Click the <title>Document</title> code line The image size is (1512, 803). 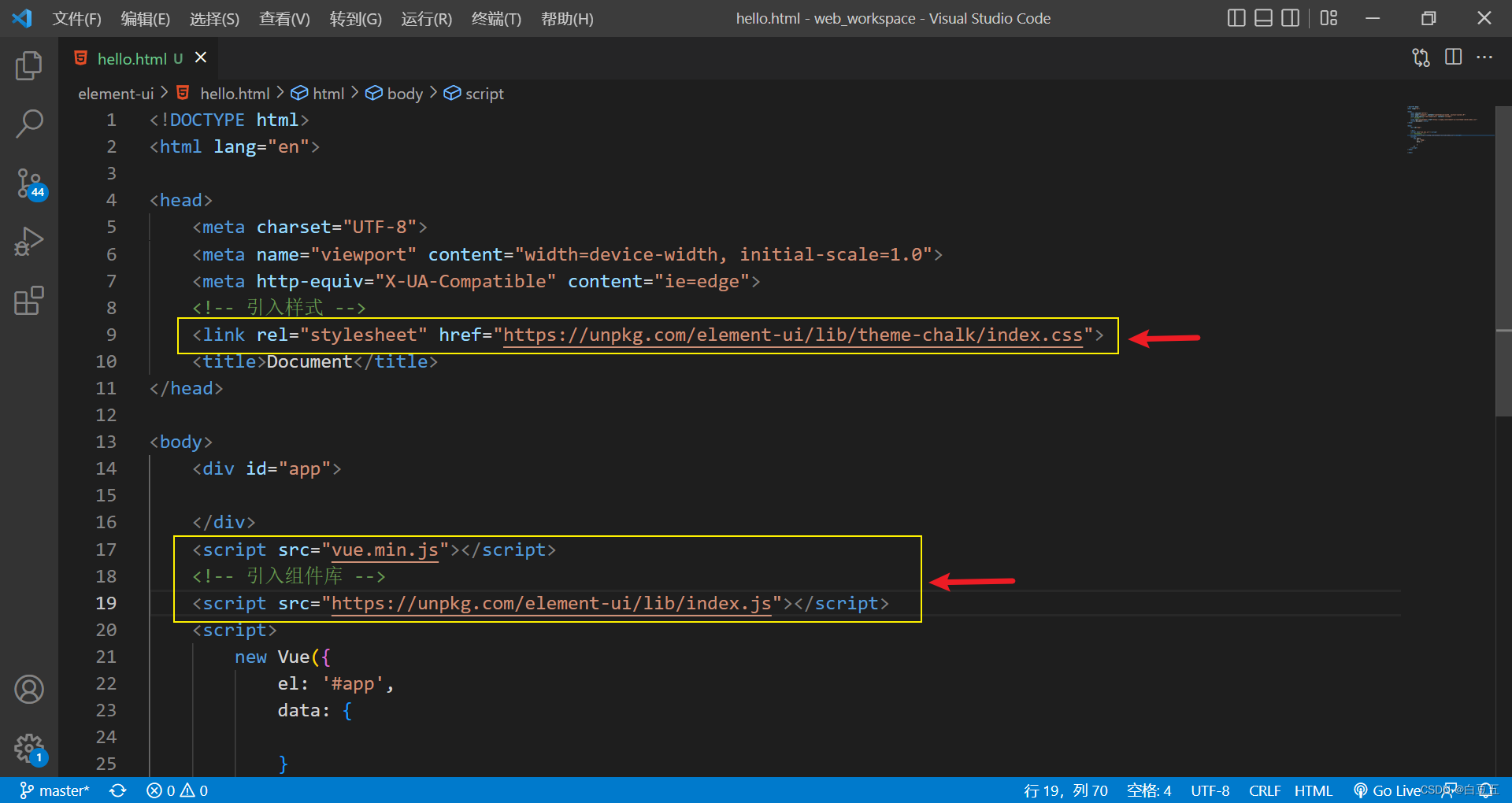pyautogui.click(x=315, y=362)
